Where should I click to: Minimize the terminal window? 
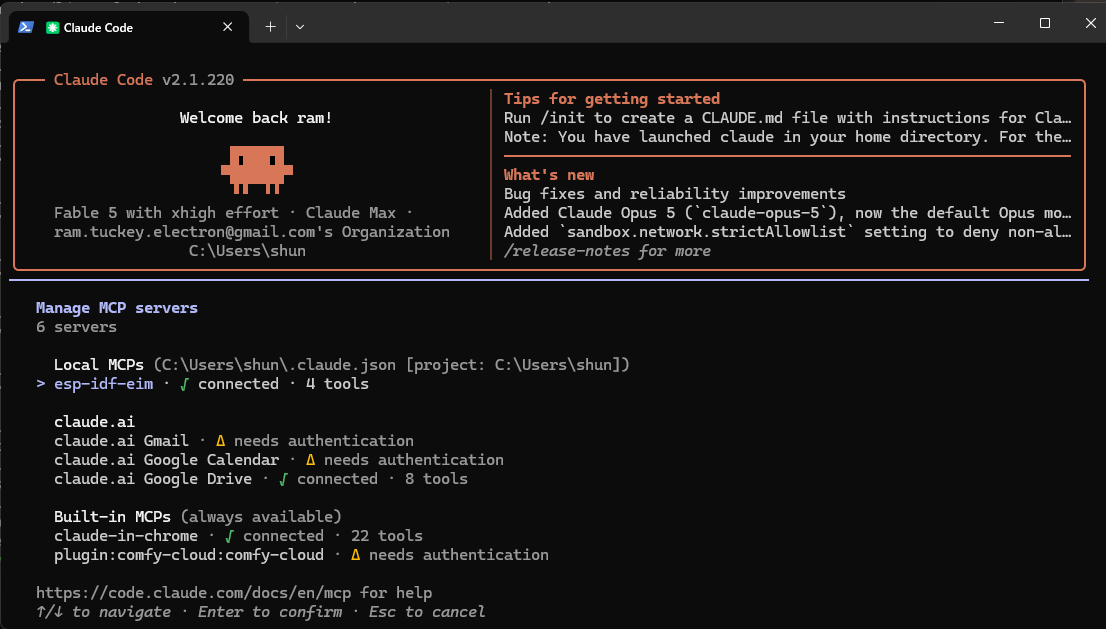click(x=999, y=23)
